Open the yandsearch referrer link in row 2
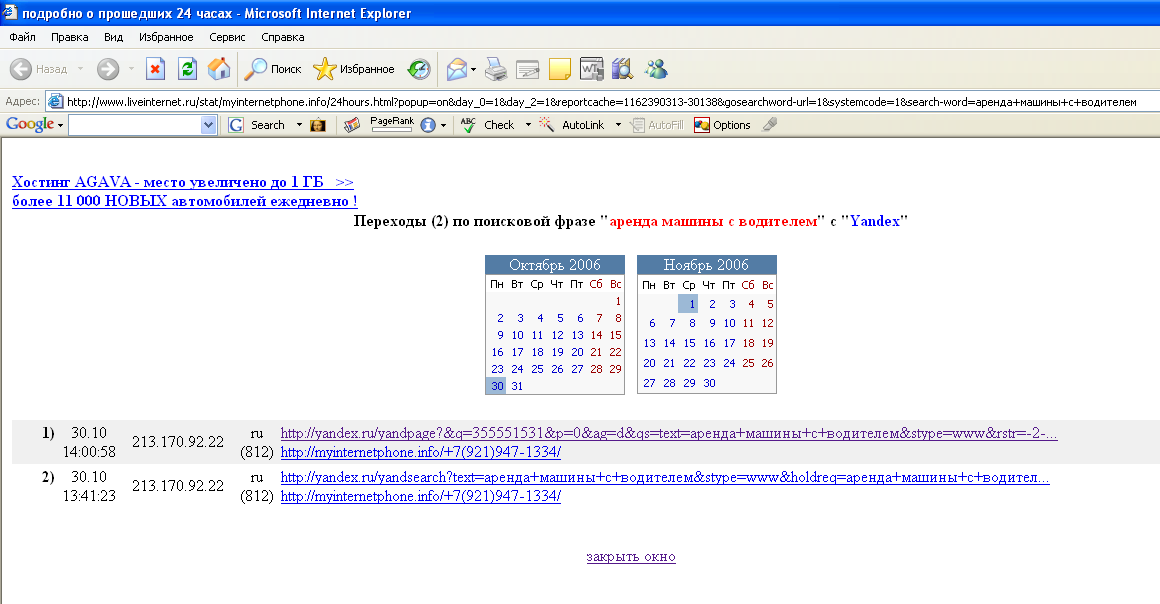This screenshot has height=604, width=1160. tap(665, 477)
